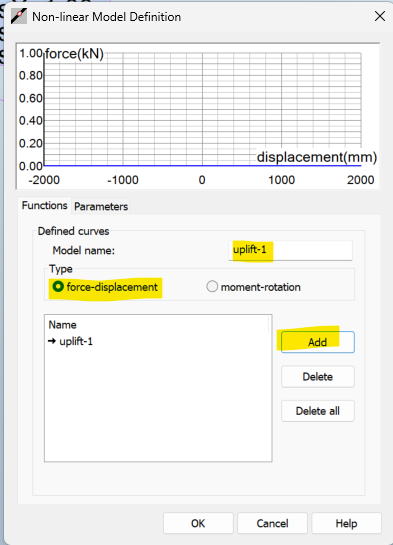The width and height of the screenshot is (393, 545).
Task: Click the force(kN) axis label
Action: coord(74,54)
